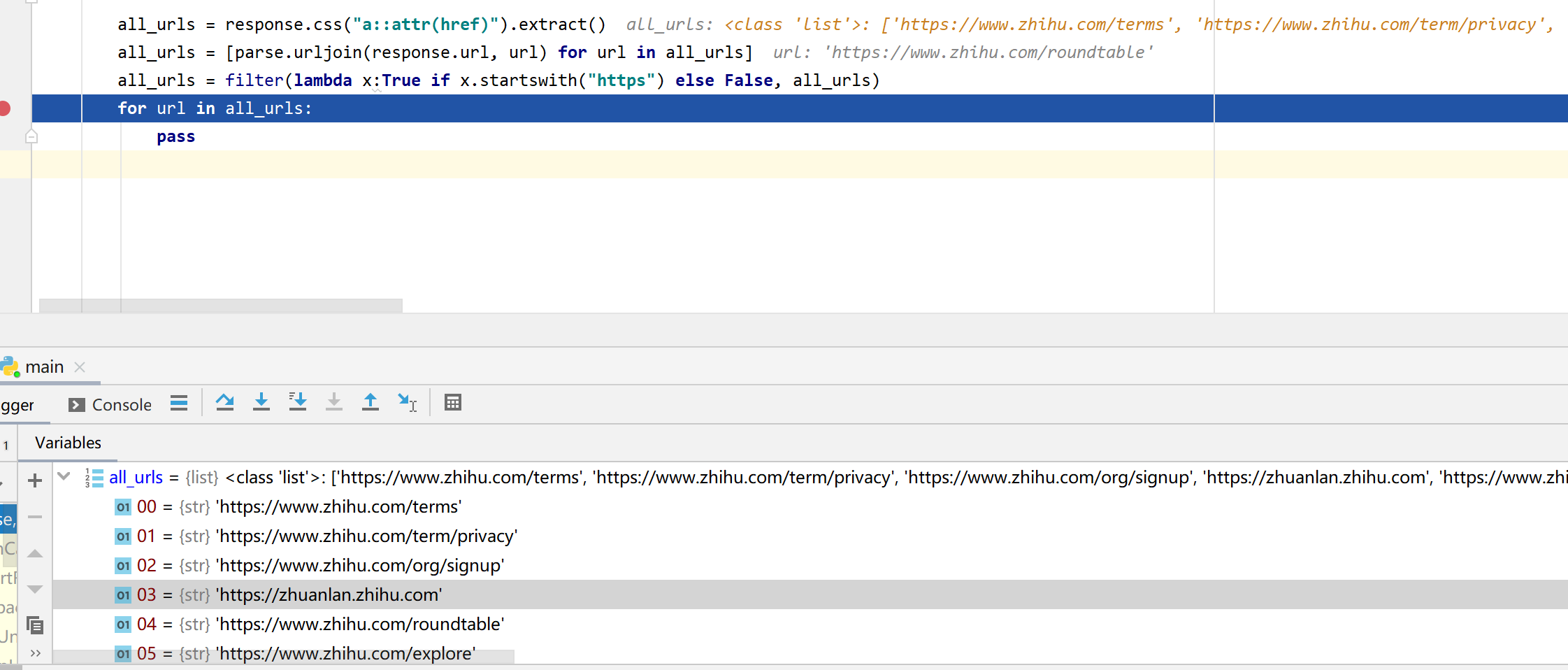
Task: Open the Evaluate Expression calculator icon
Action: 453,402
